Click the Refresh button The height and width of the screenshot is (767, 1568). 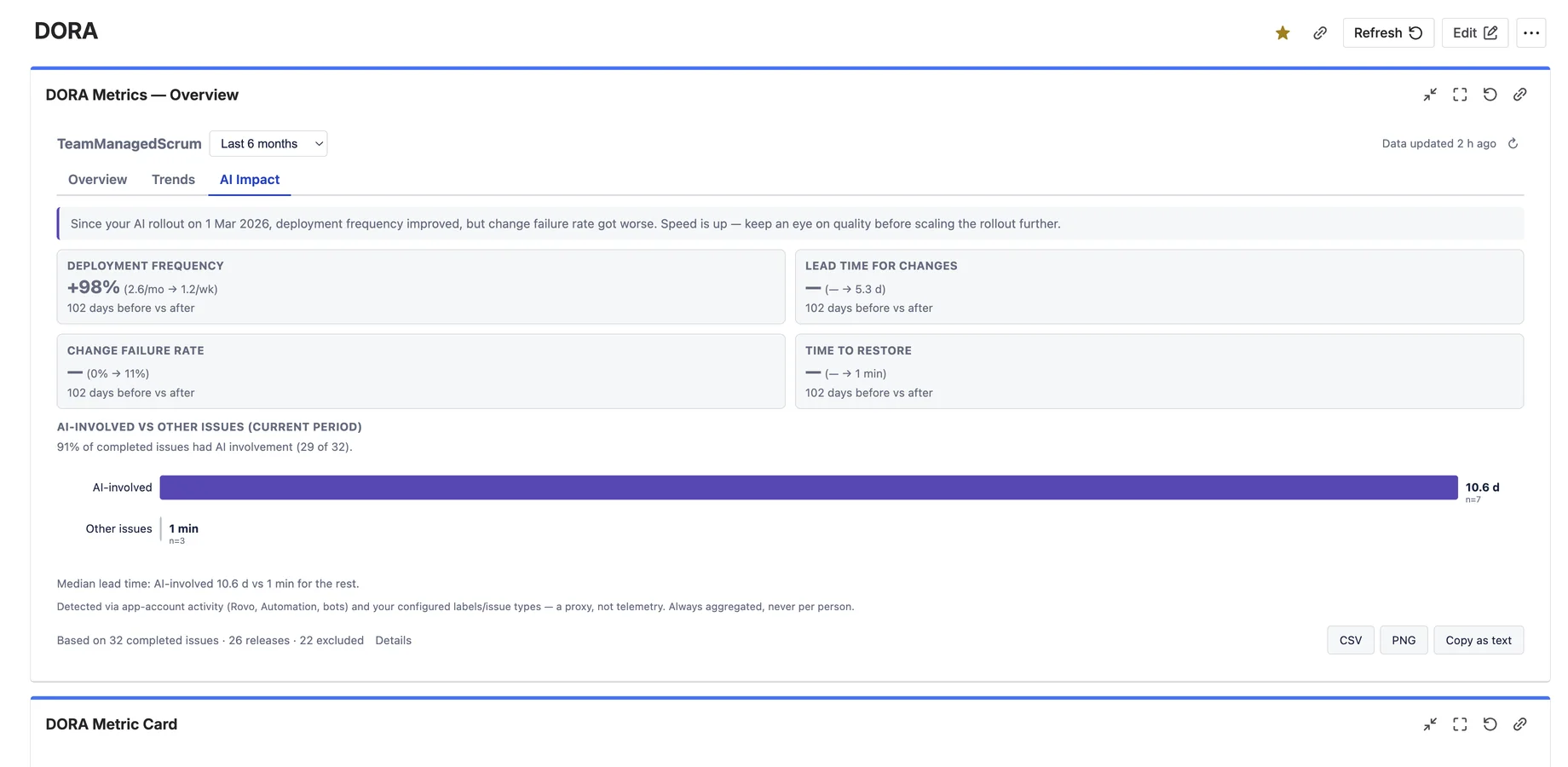(x=1388, y=32)
